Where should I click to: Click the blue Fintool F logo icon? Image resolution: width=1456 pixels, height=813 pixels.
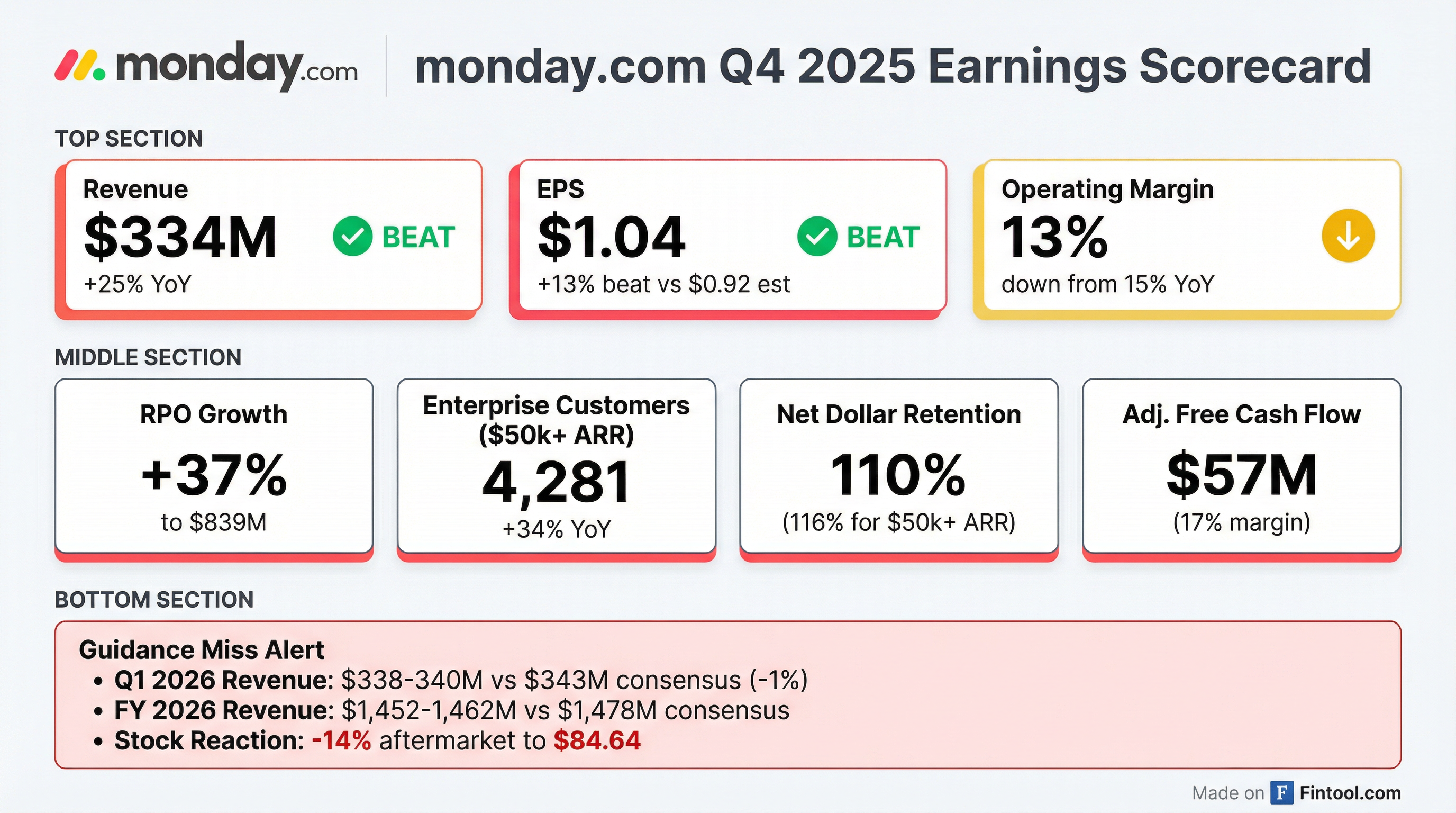(x=1281, y=793)
